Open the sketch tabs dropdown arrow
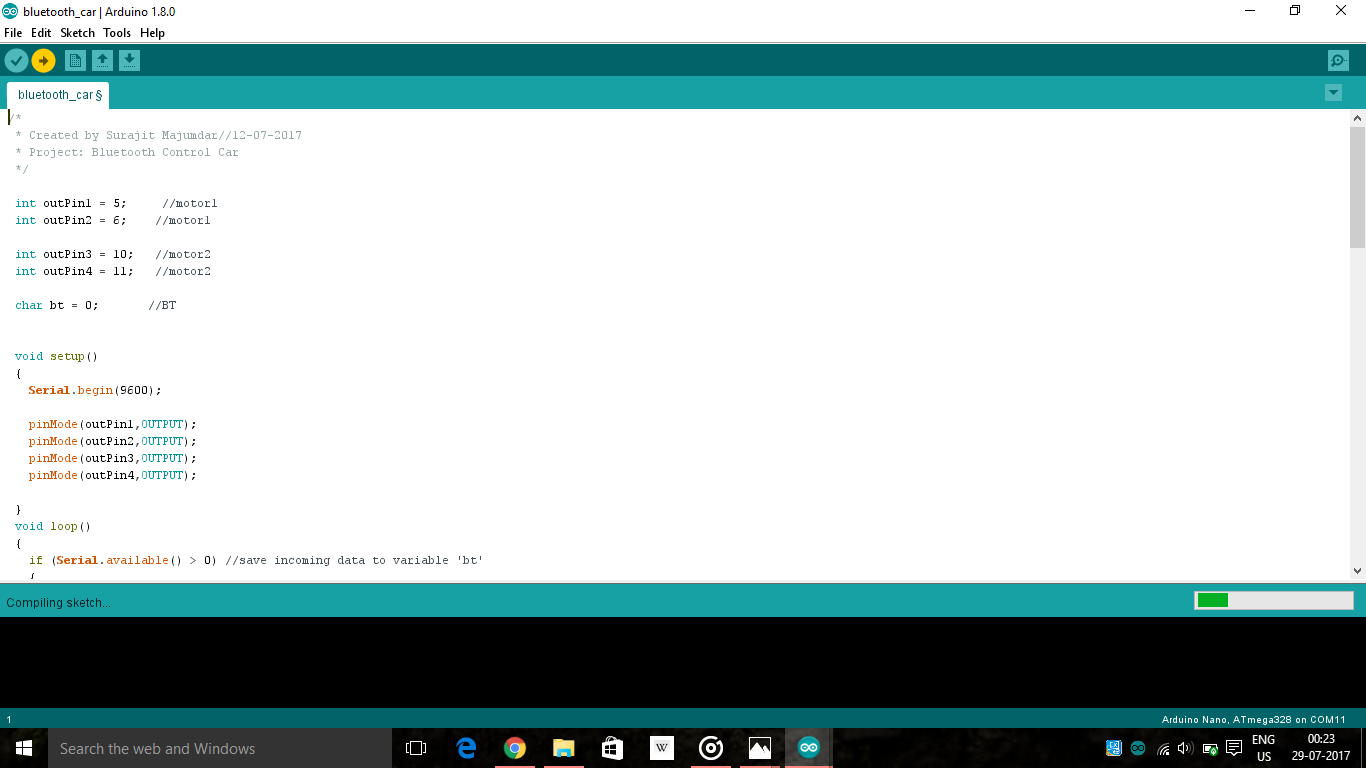This screenshot has height=768, width=1366. 1333,92
